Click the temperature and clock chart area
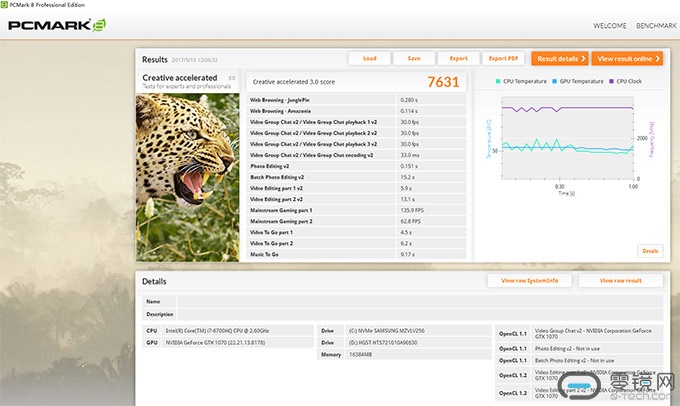This screenshot has width=680, height=406. (x=567, y=138)
